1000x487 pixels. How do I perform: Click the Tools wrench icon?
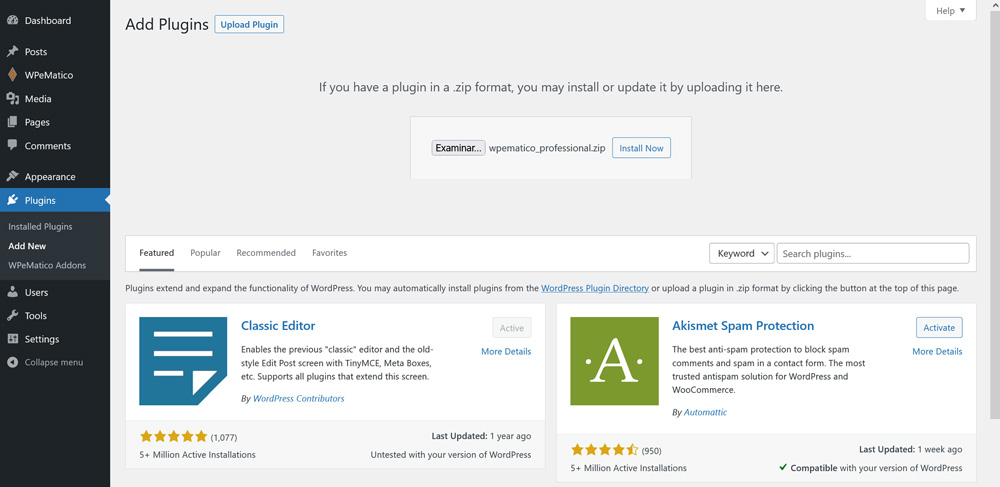(x=12, y=316)
